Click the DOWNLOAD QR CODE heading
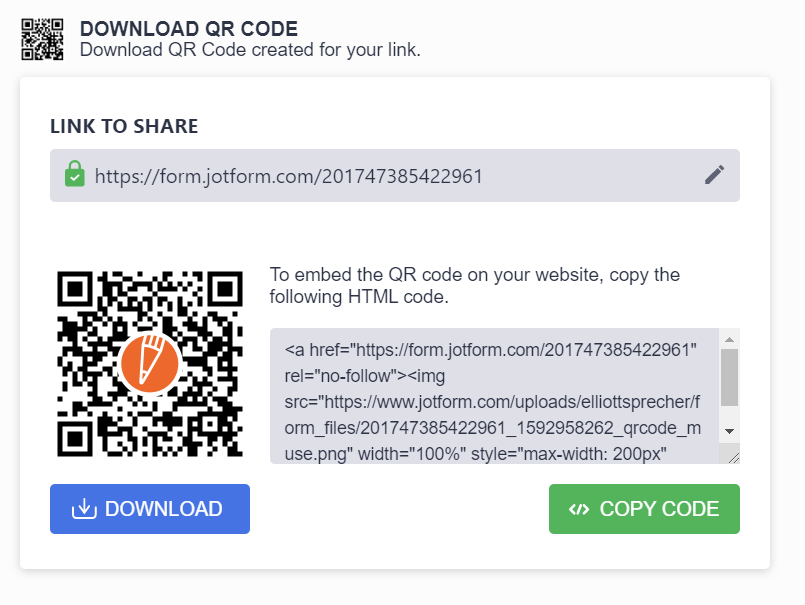Viewport: 805px width, 605px height. [189, 29]
